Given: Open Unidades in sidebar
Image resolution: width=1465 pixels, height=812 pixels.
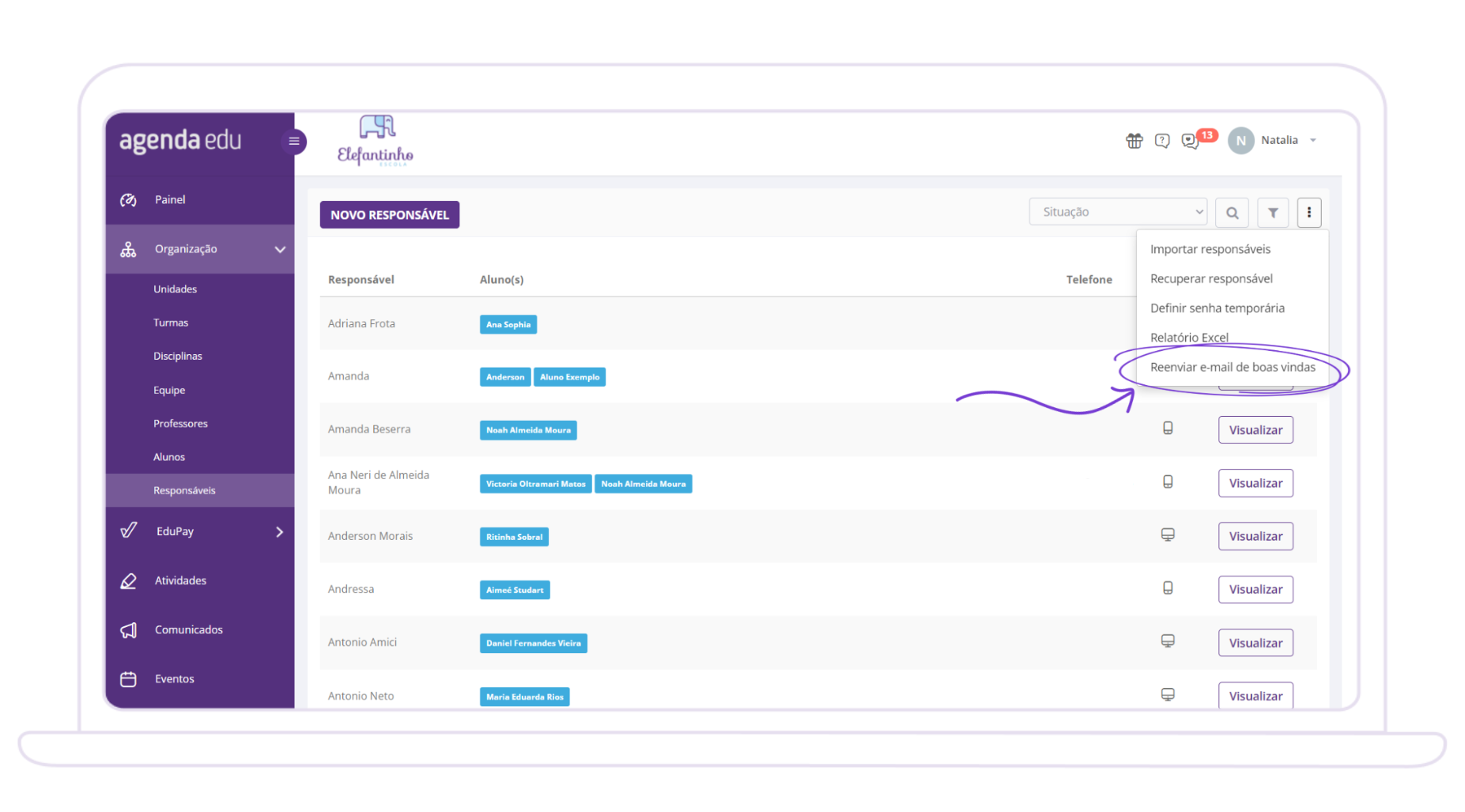Looking at the screenshot, I should coord(175,289).
